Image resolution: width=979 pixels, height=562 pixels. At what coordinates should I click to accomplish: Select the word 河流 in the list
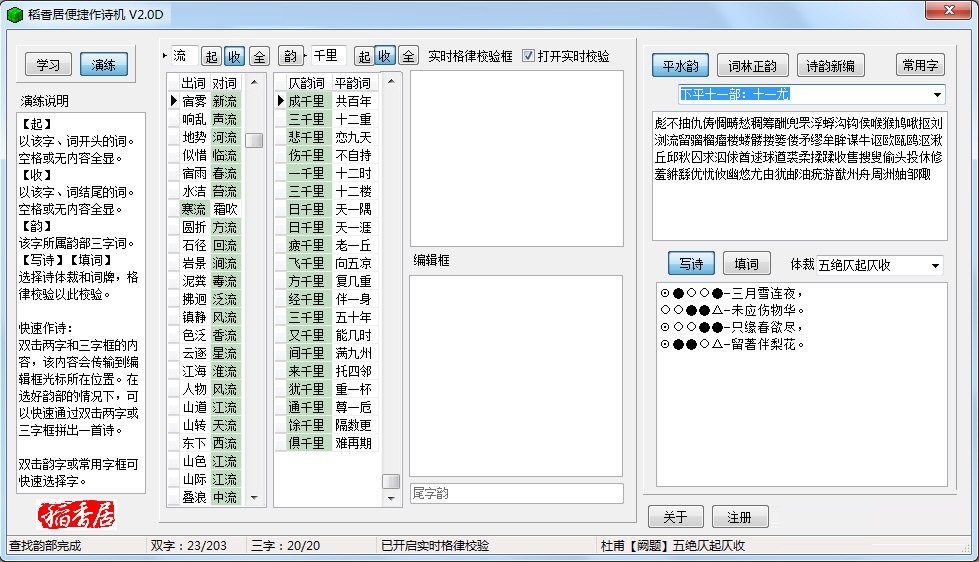[x=225, y=137]
